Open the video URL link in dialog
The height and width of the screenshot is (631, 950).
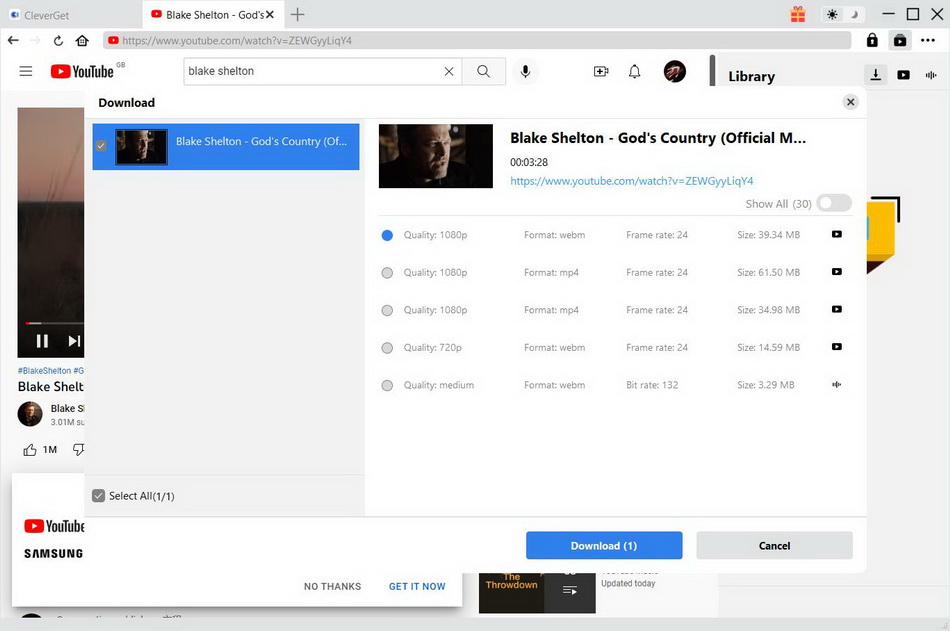[631, 181]
